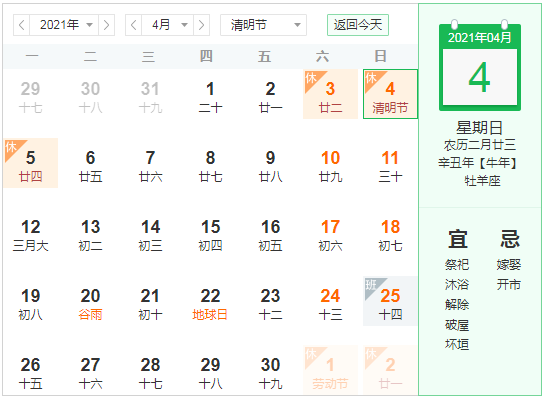Image resolution: width=545 pixels, height=398 pixels.
Task: Select April 12 (三月大)
Action: [31, 232]
